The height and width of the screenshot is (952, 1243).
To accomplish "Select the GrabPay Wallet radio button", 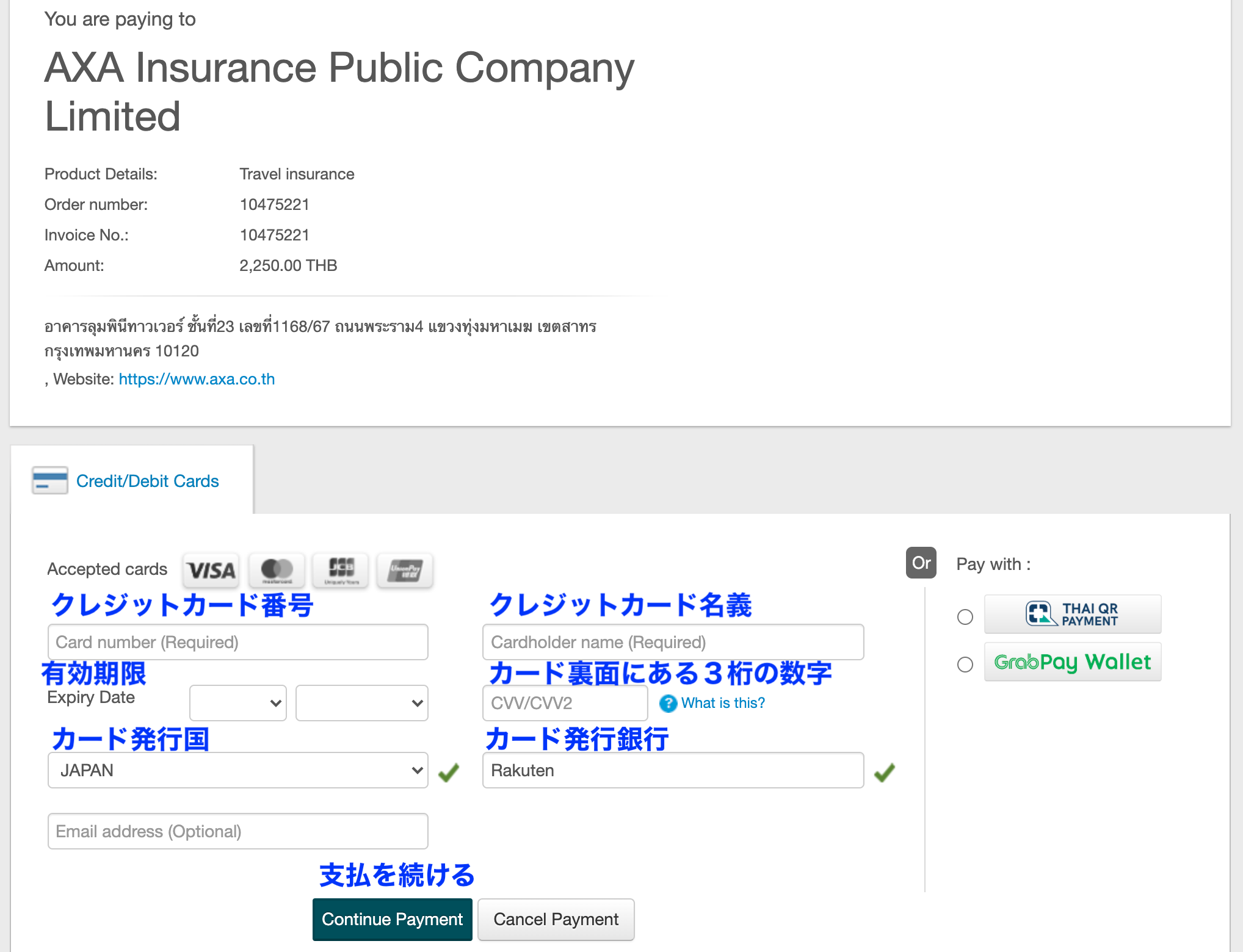I will [965, 665].
